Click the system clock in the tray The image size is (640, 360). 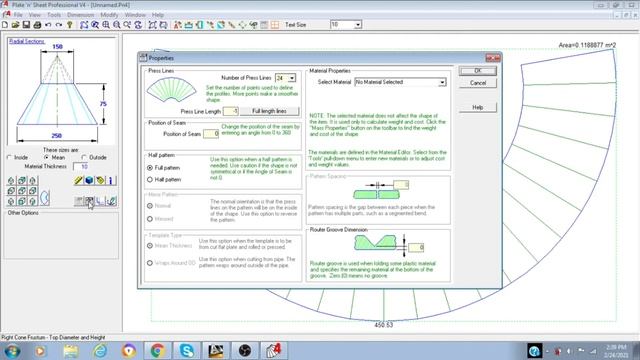pos(617,351)
